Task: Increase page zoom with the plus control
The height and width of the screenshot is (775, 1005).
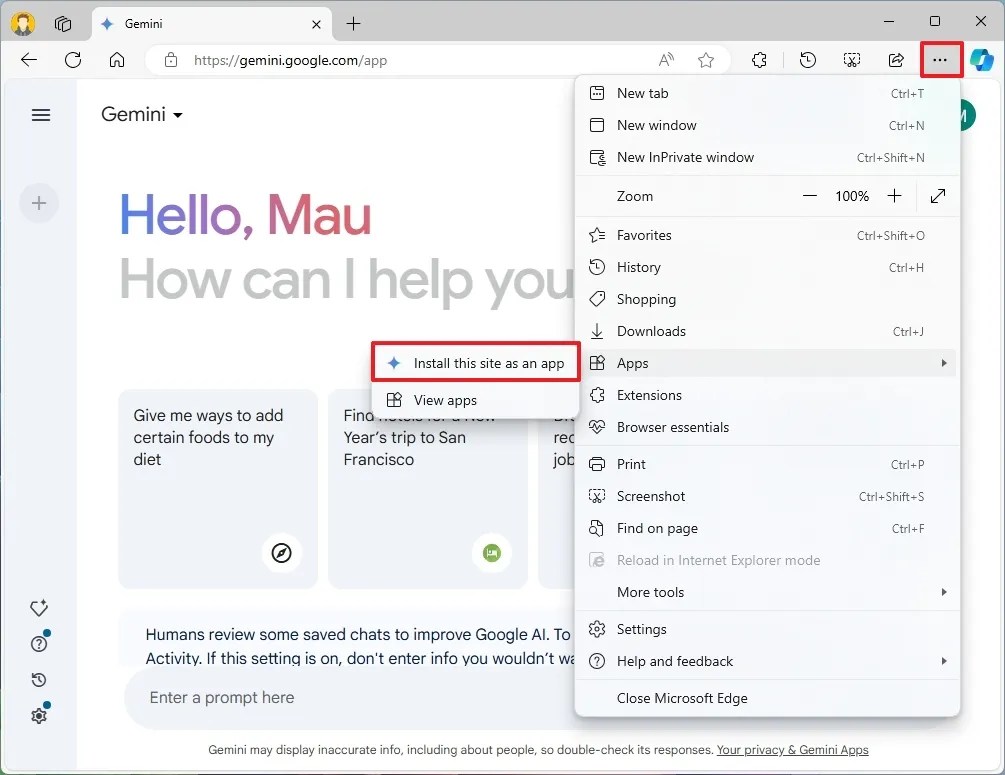Action: pos(895,196)
